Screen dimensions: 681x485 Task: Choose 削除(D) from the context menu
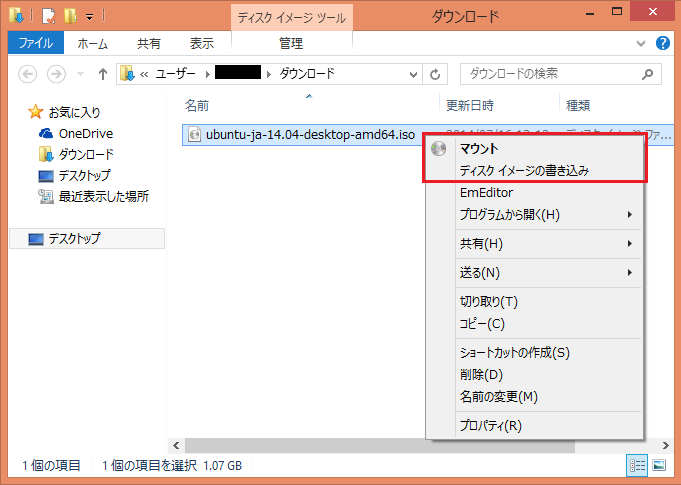[x=535, y=375]
